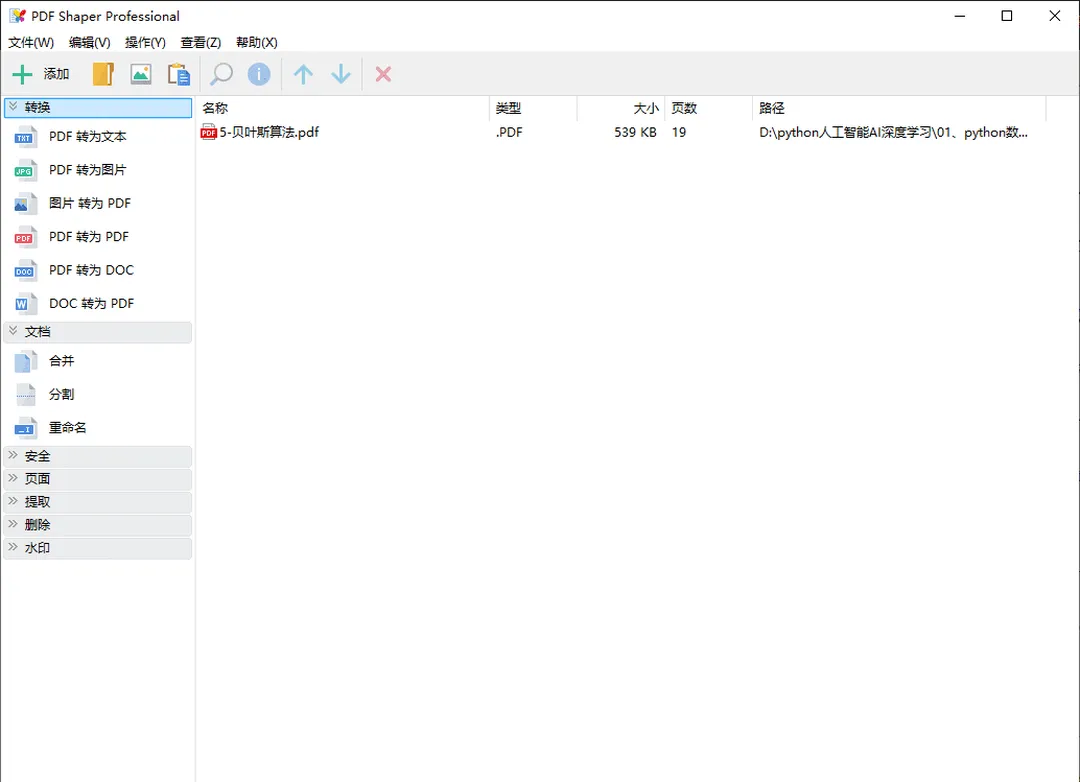Screen dimensions: 1080x782
Task: Collapse the 文档 section
Action: coord(98,332)
